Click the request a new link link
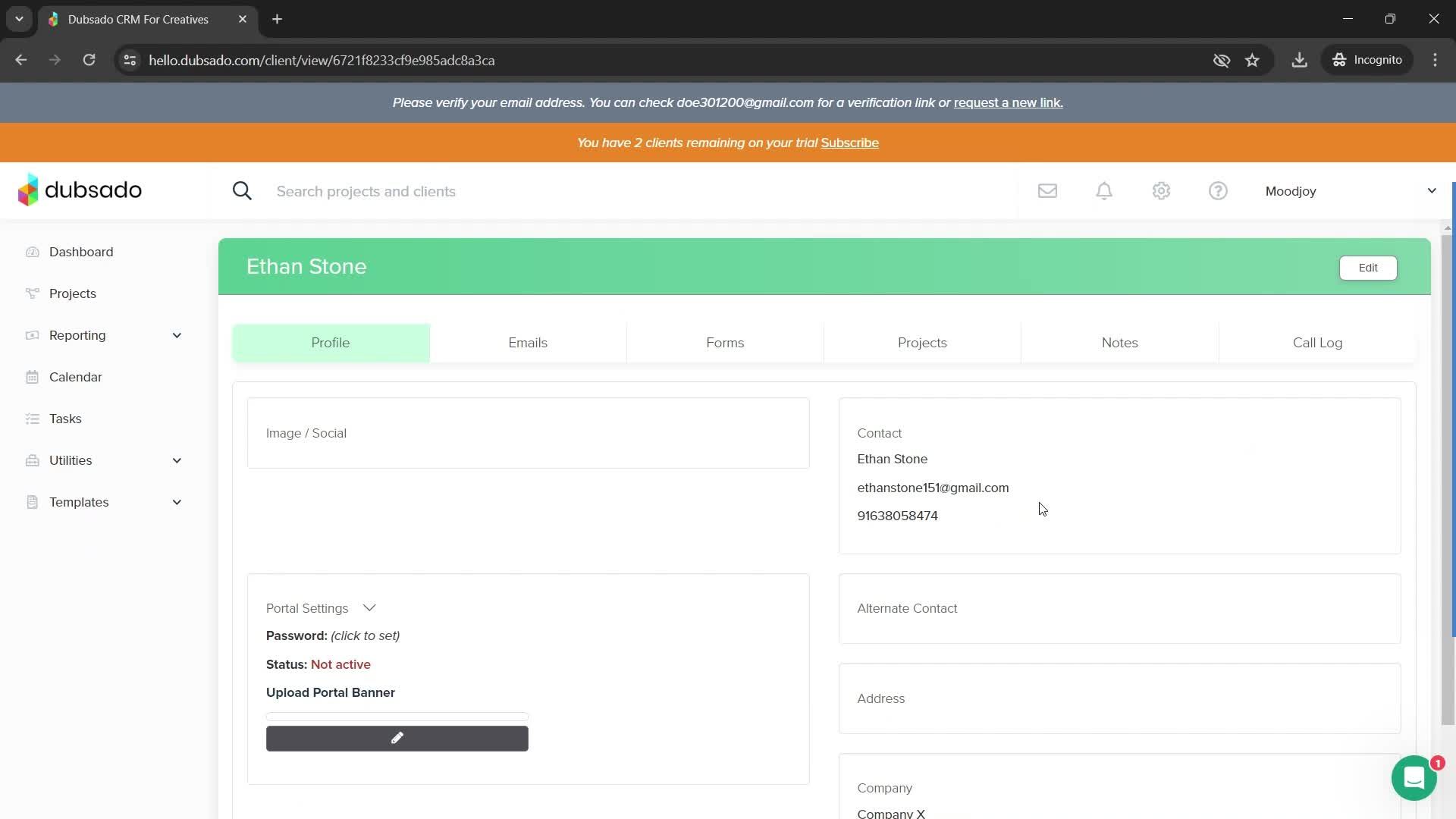 pos(1008,102)
